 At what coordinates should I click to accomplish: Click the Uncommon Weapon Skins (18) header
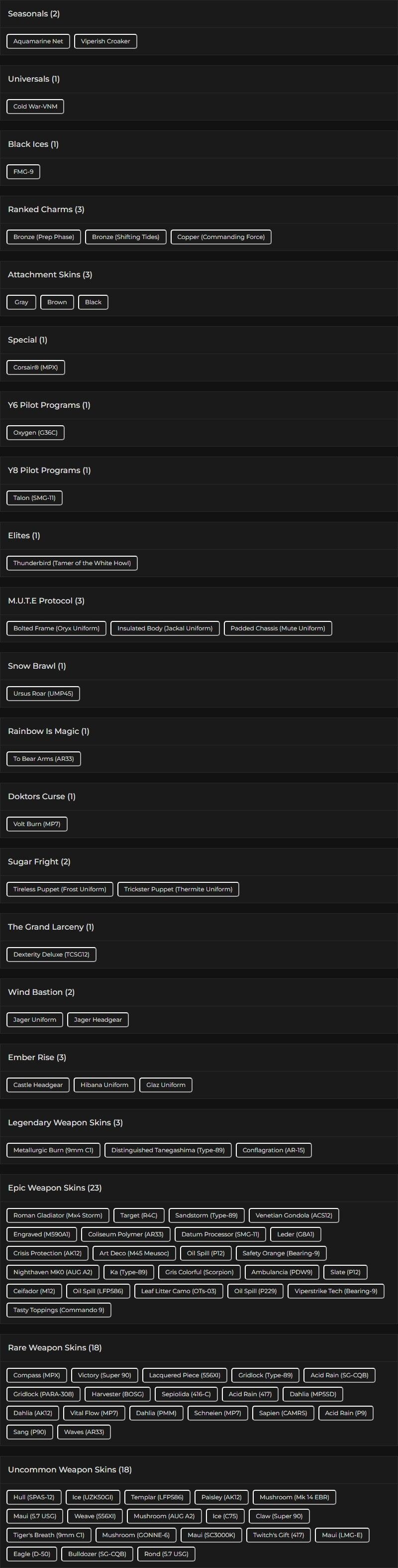click(70, 1469)
